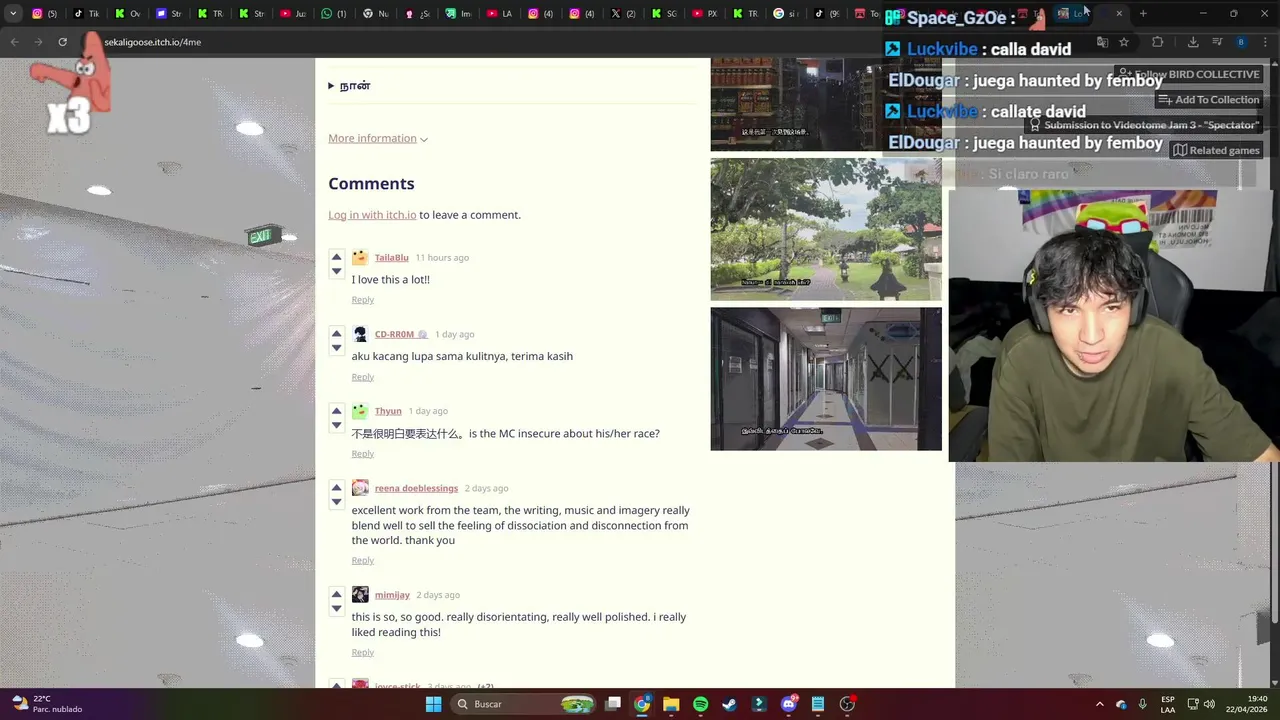This screenshot has height=720, width=1280.
Task: Open browser downloads icon
Action: point(1193,42)
